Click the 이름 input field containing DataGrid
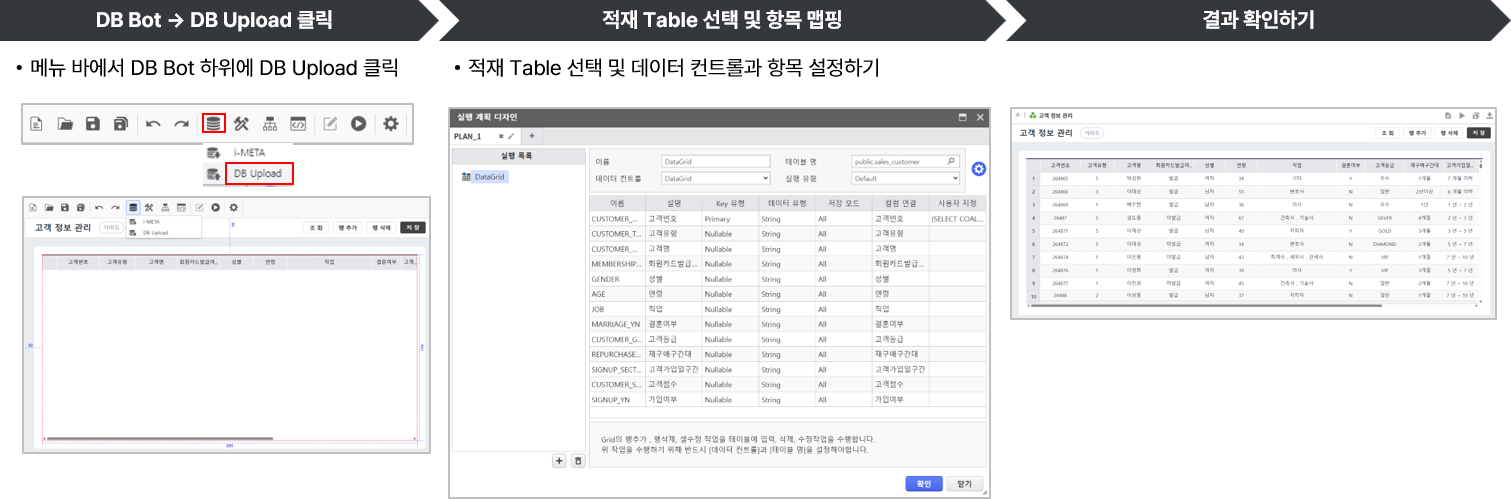 [715, 160]
